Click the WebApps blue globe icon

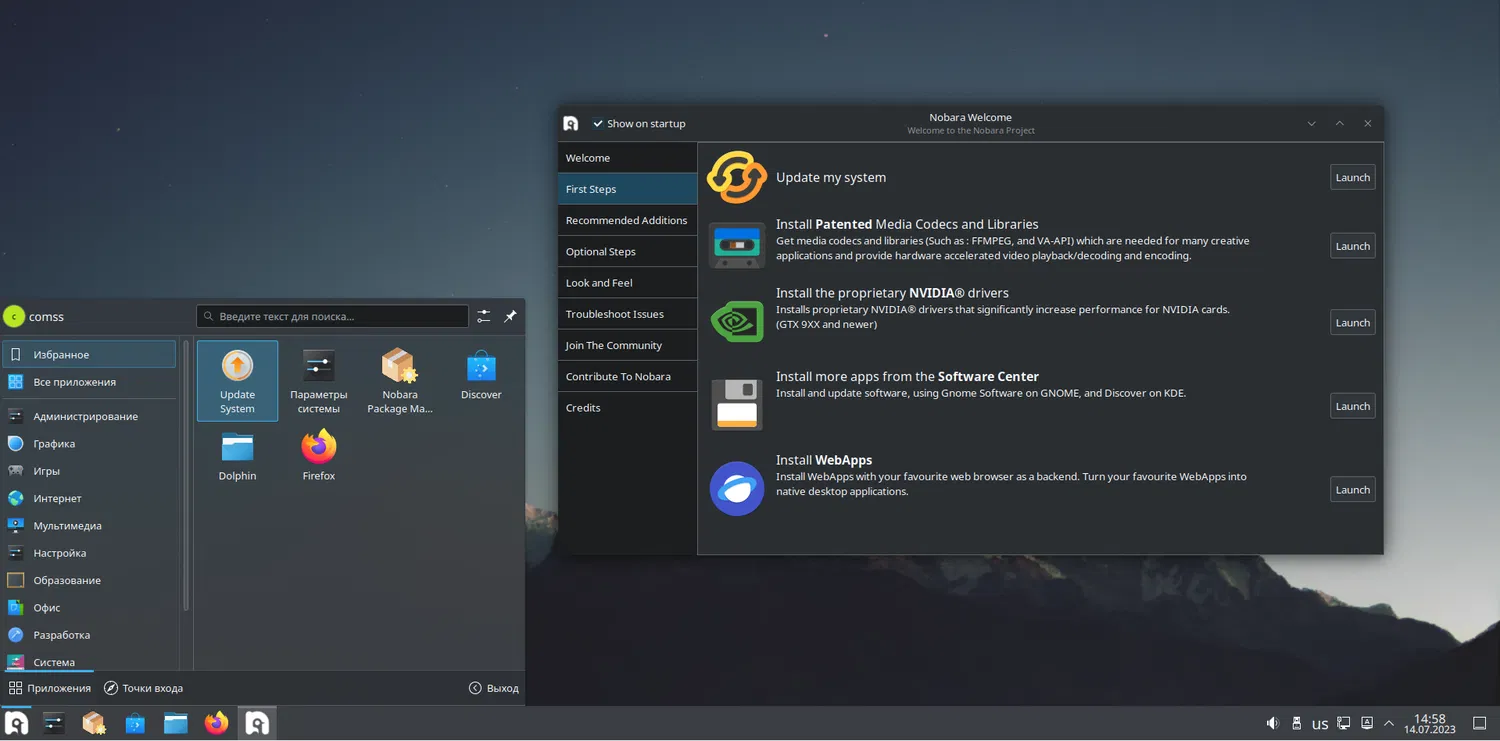tap(737, 489)
